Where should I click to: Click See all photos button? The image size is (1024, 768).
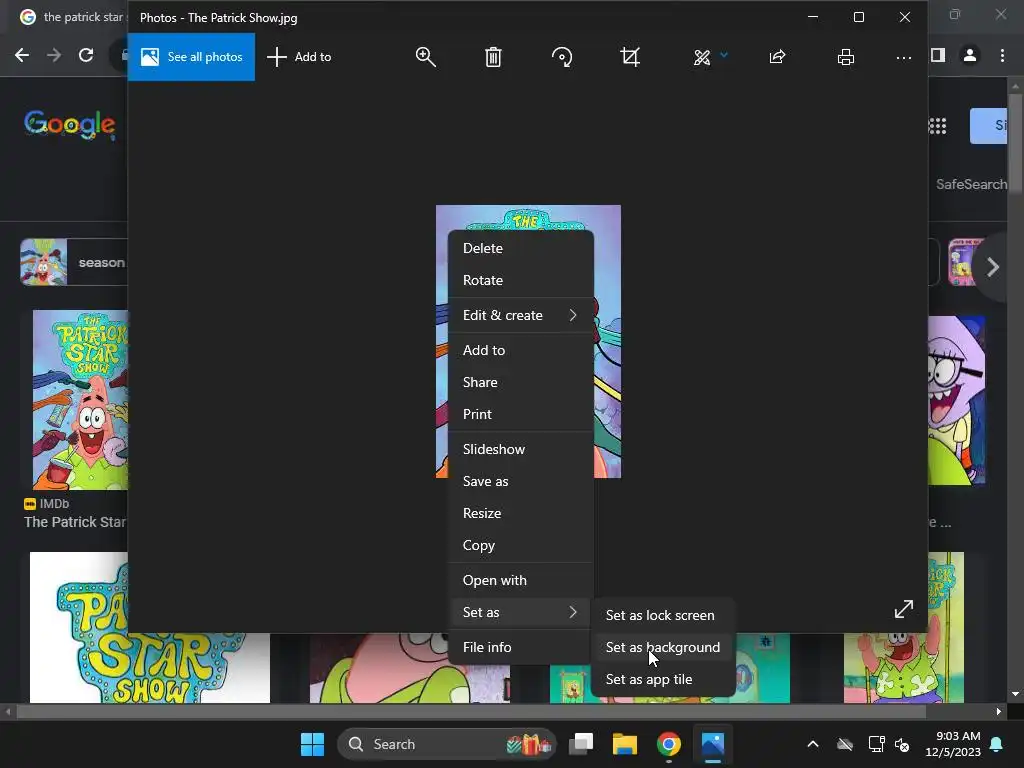[x=191, y=57]
